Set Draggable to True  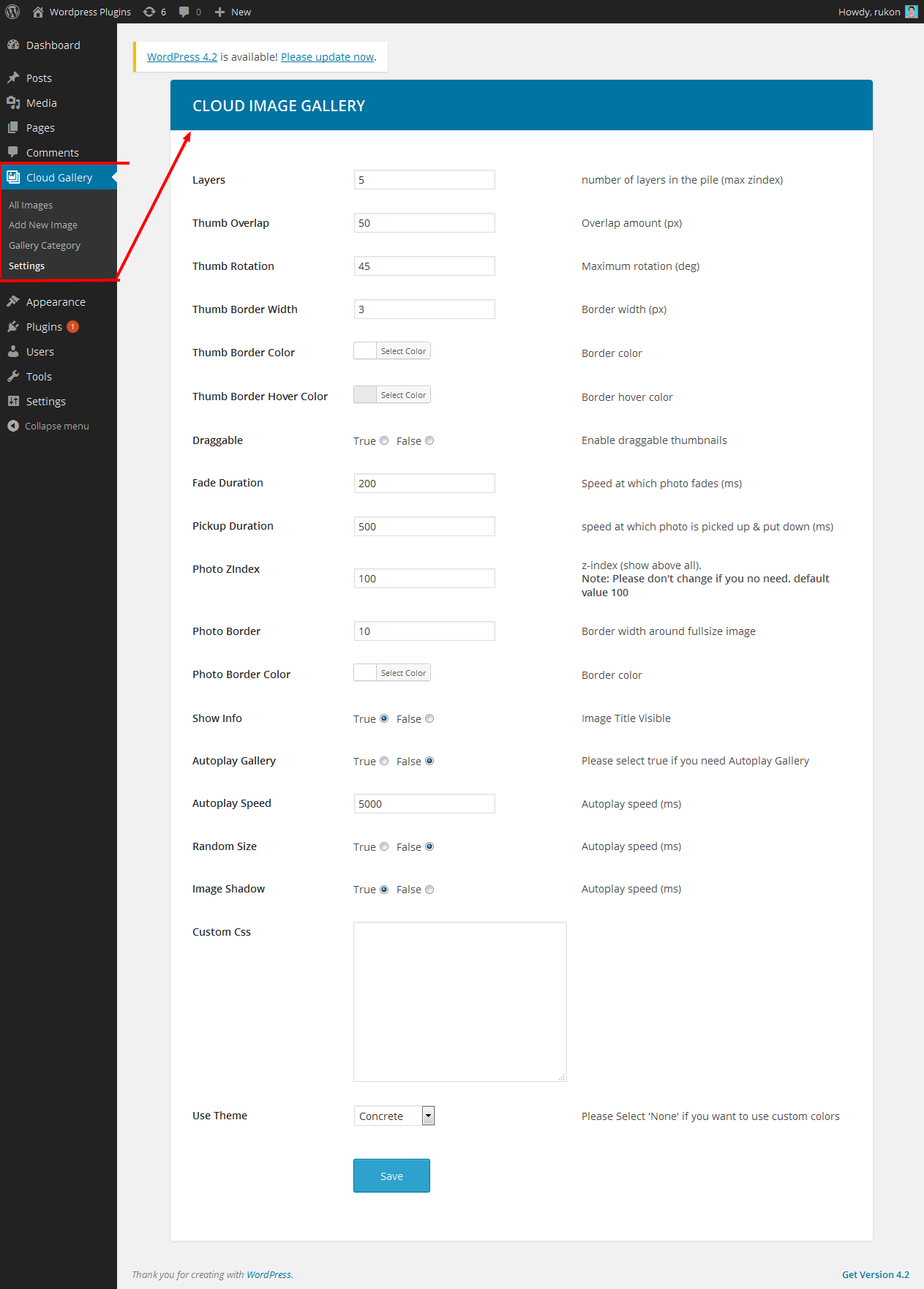[384, 440]
